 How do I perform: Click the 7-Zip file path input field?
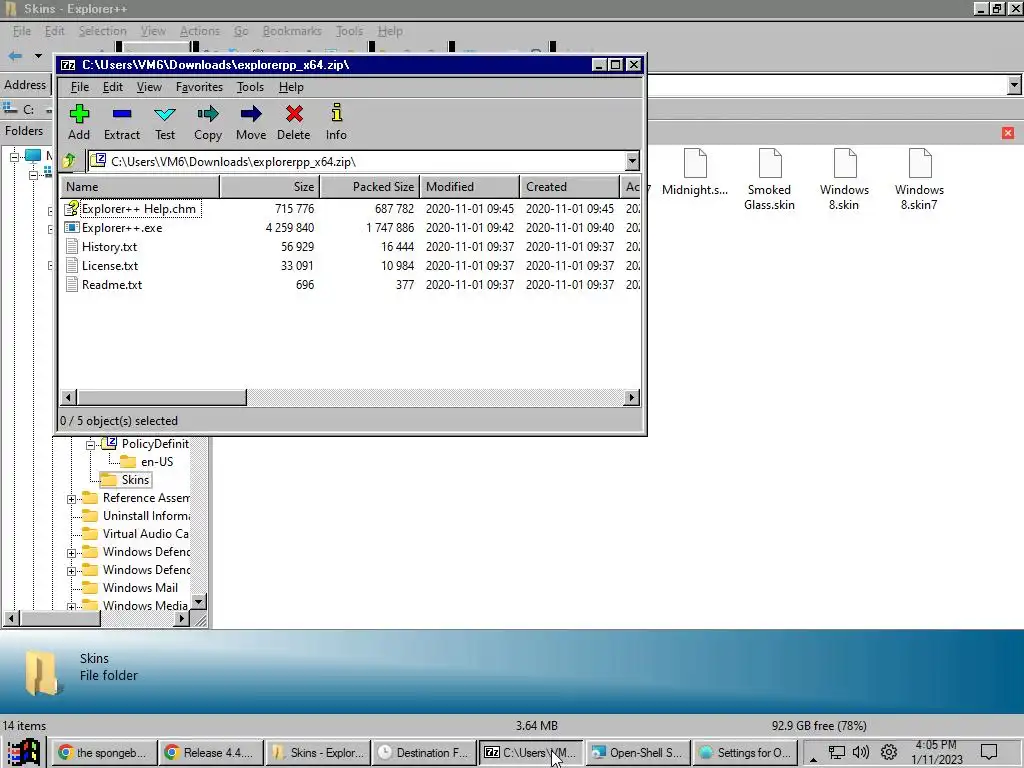pos(356,161)
